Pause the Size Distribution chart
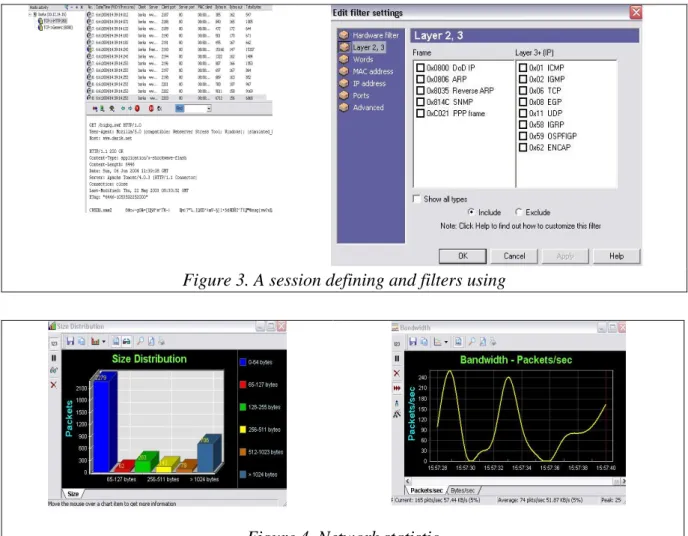The height and width of the screenshot is (536, 688). coord(54,358)
